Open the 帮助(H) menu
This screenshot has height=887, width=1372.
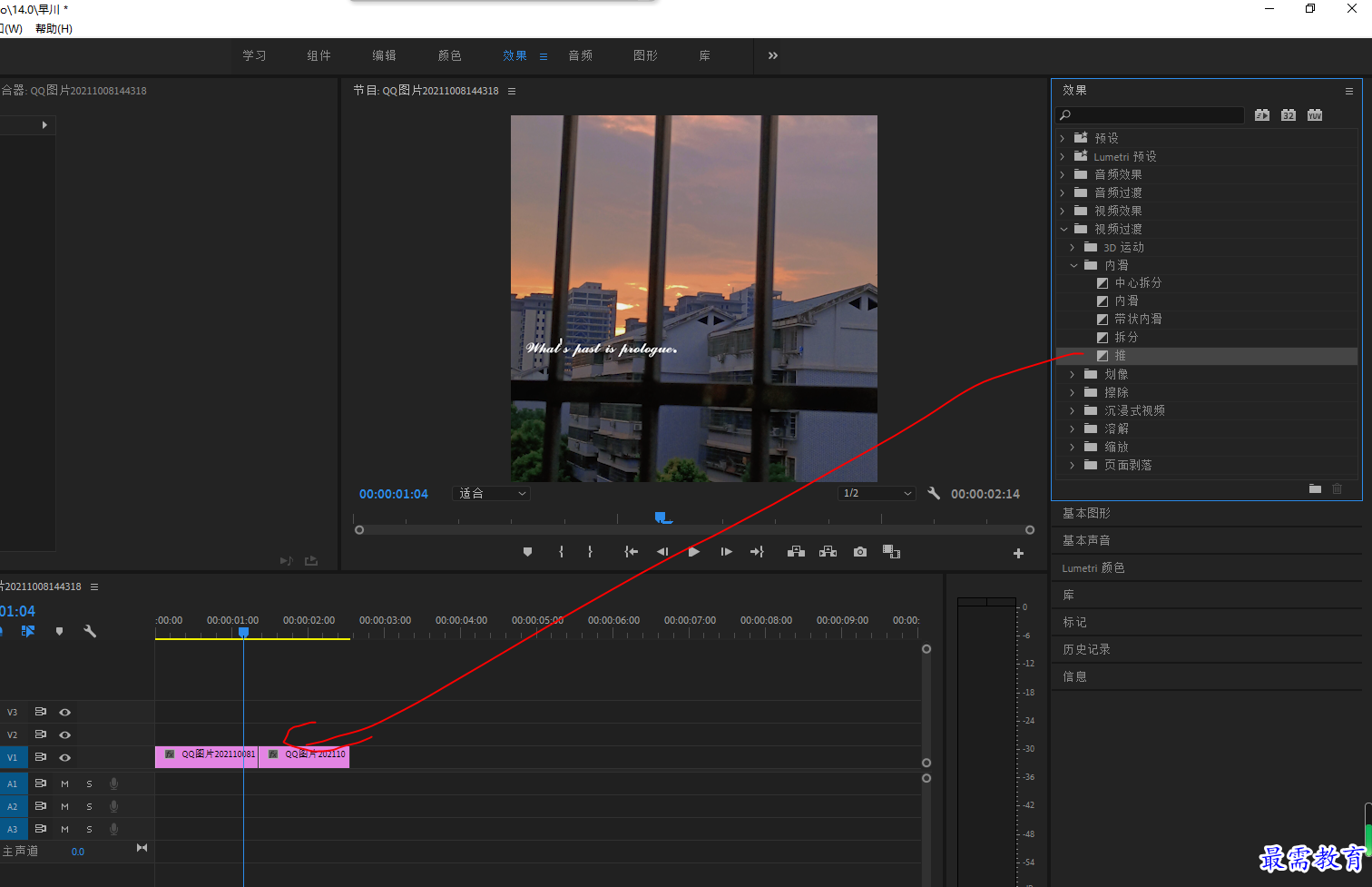(x=54, y=28)
